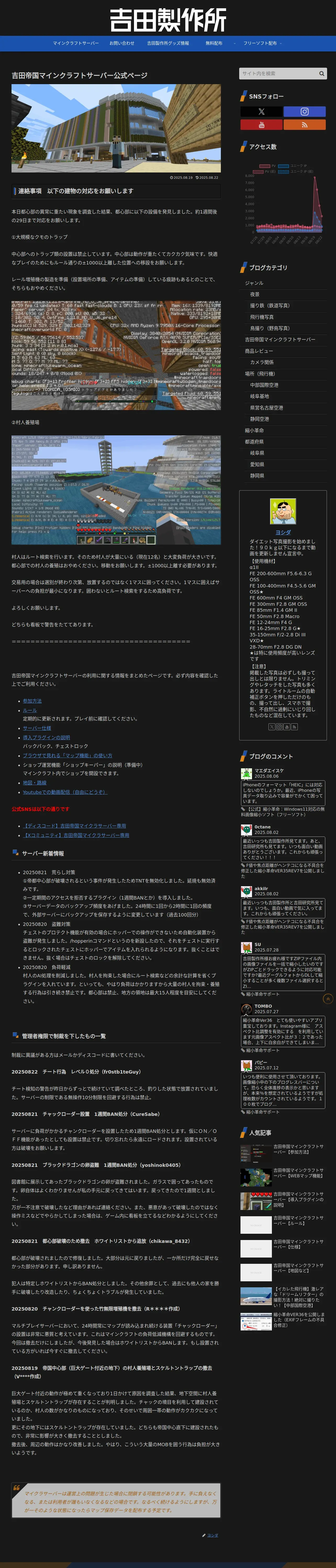Image resolution: width=336 pixels, height=1568 pixels.
Task: Select the 夜景 category
Action: 255,295
